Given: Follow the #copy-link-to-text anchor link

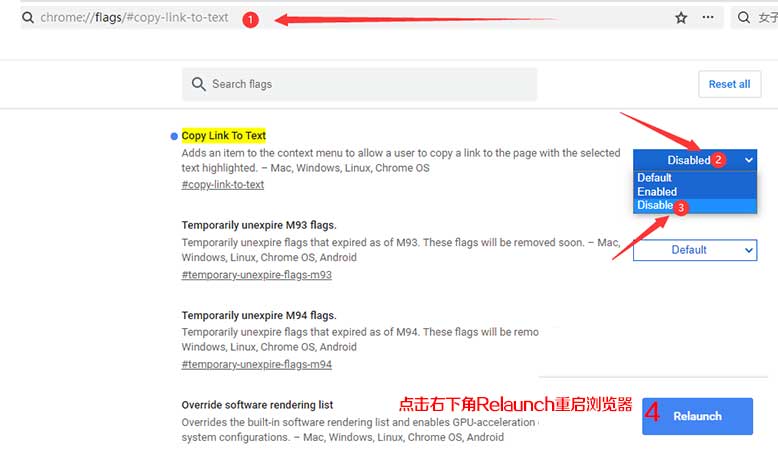Looking at the screenshot, I should (x=223, y=185).
